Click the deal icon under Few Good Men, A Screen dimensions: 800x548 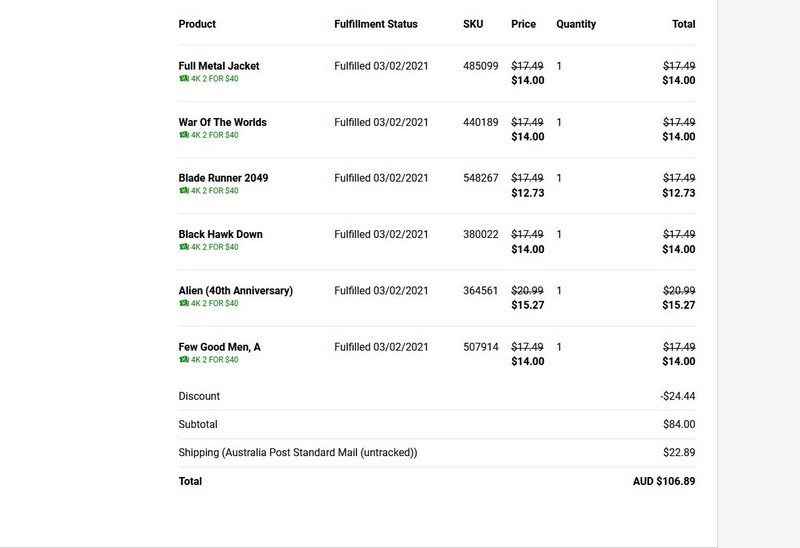click(184, 359)
